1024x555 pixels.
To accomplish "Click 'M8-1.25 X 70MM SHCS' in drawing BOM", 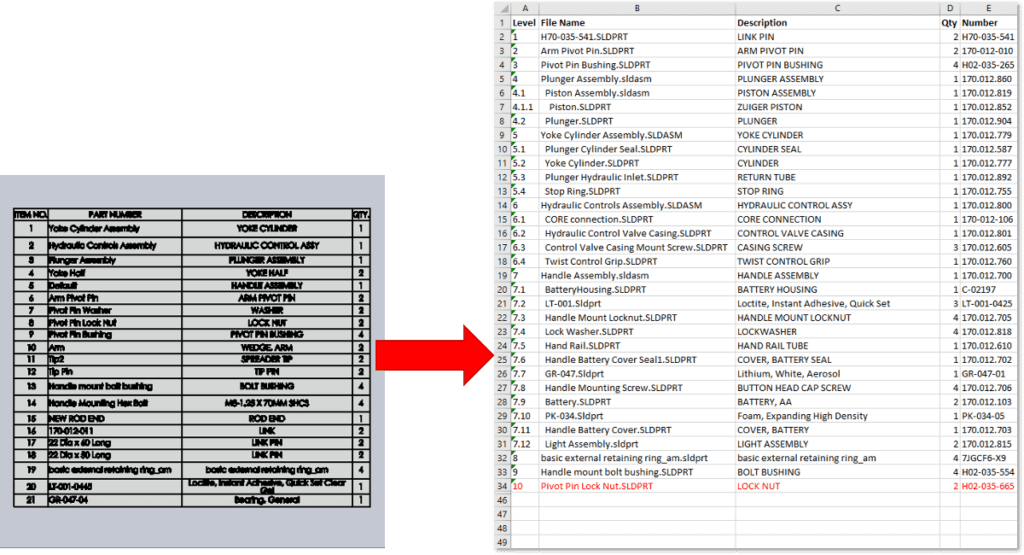I will (266, 404).
